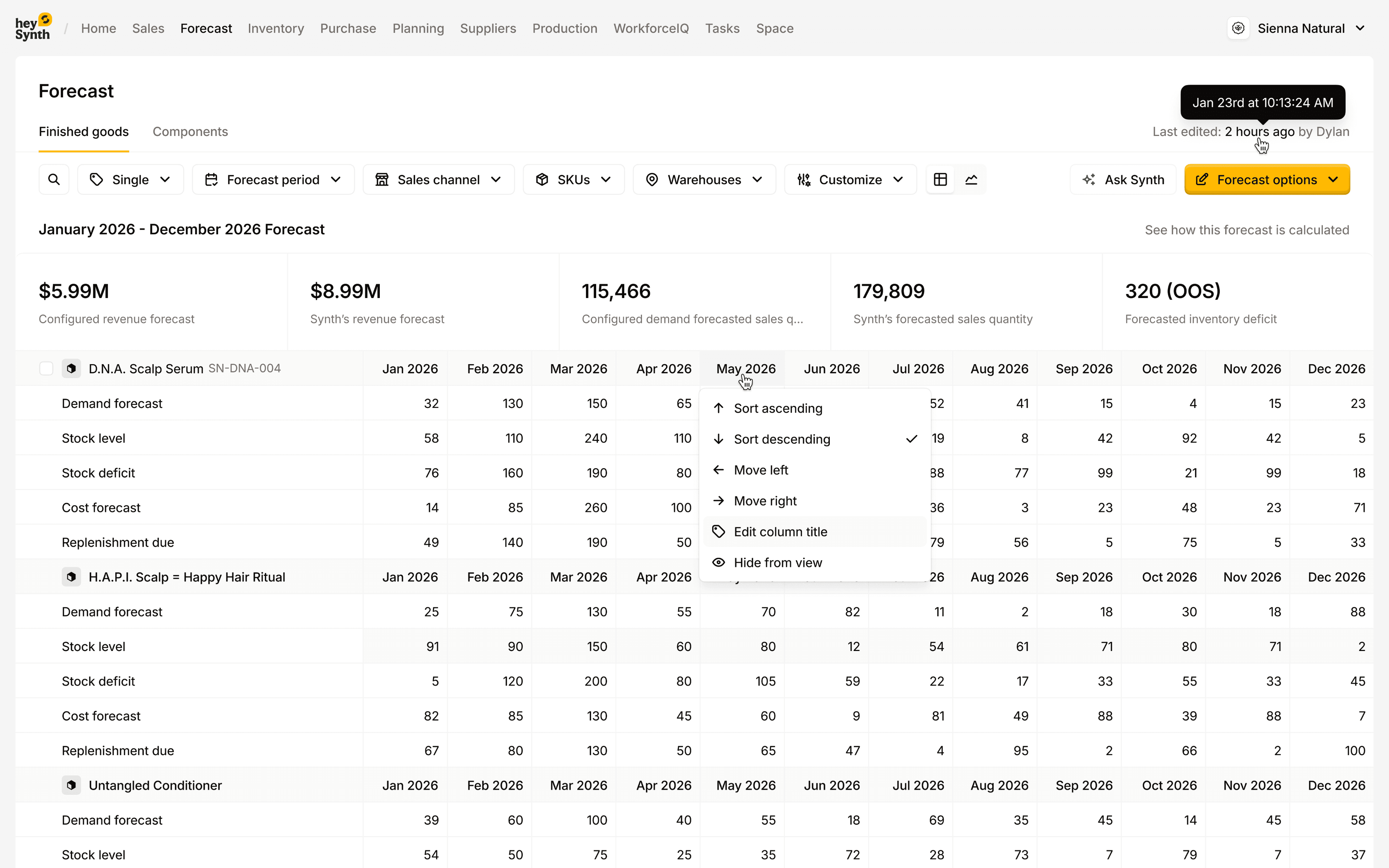Select Edit column title in menu

[781, 532]
